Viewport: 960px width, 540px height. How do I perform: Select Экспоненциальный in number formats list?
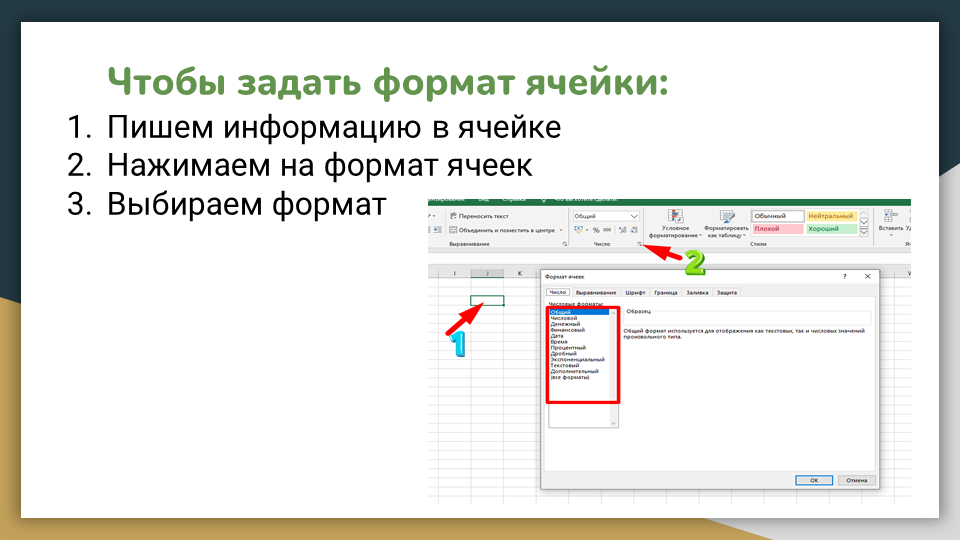579,359
